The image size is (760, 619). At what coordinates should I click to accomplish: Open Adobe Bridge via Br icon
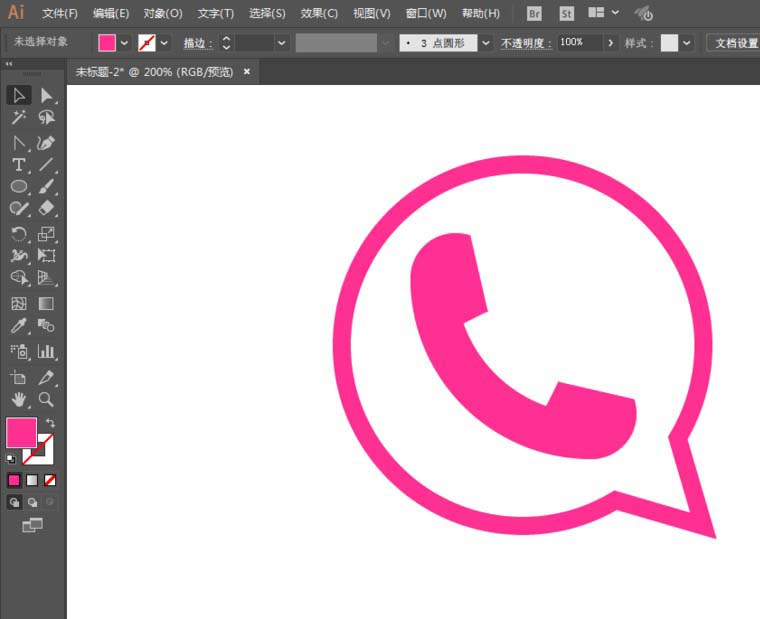[534, 14]
